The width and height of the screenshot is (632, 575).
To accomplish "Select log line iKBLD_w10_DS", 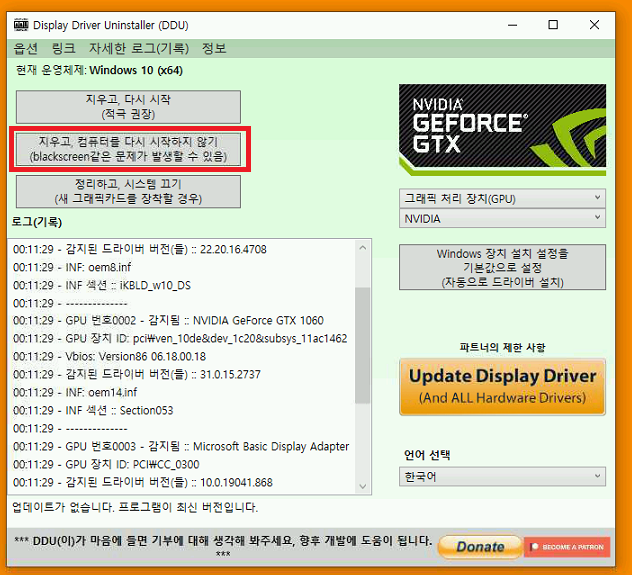I will click(x=102, y=285).
